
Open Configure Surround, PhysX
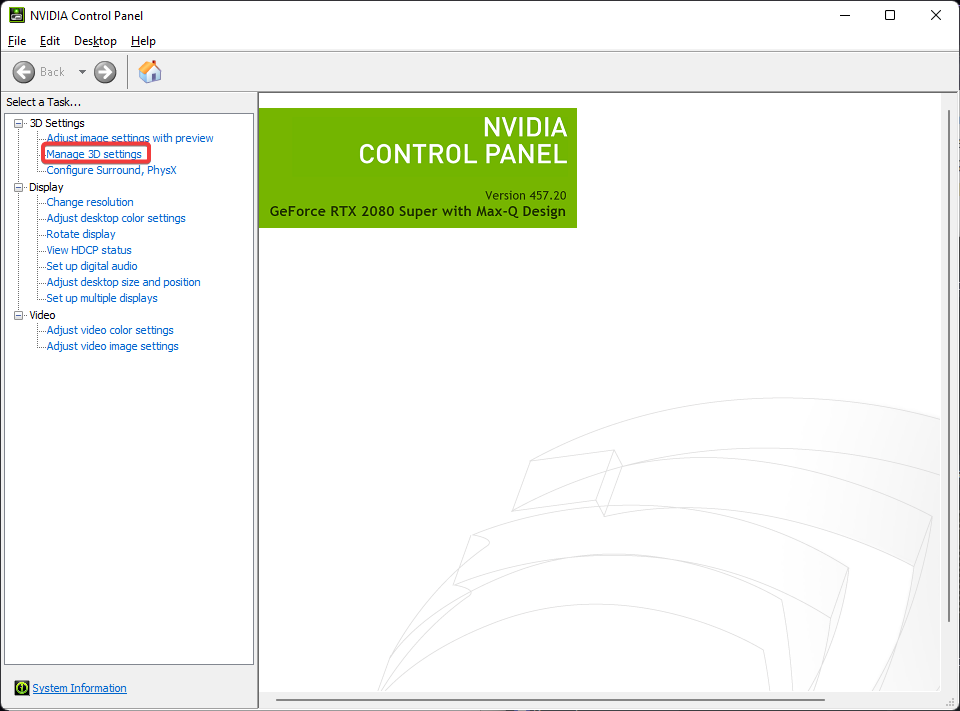tap(111, 170)
